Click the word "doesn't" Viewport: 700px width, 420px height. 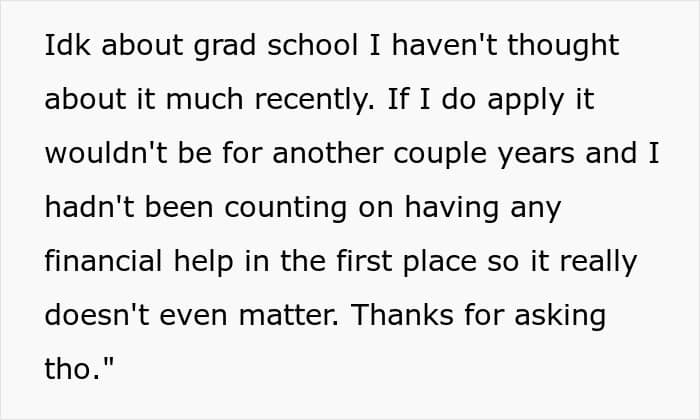coord(97,315)
